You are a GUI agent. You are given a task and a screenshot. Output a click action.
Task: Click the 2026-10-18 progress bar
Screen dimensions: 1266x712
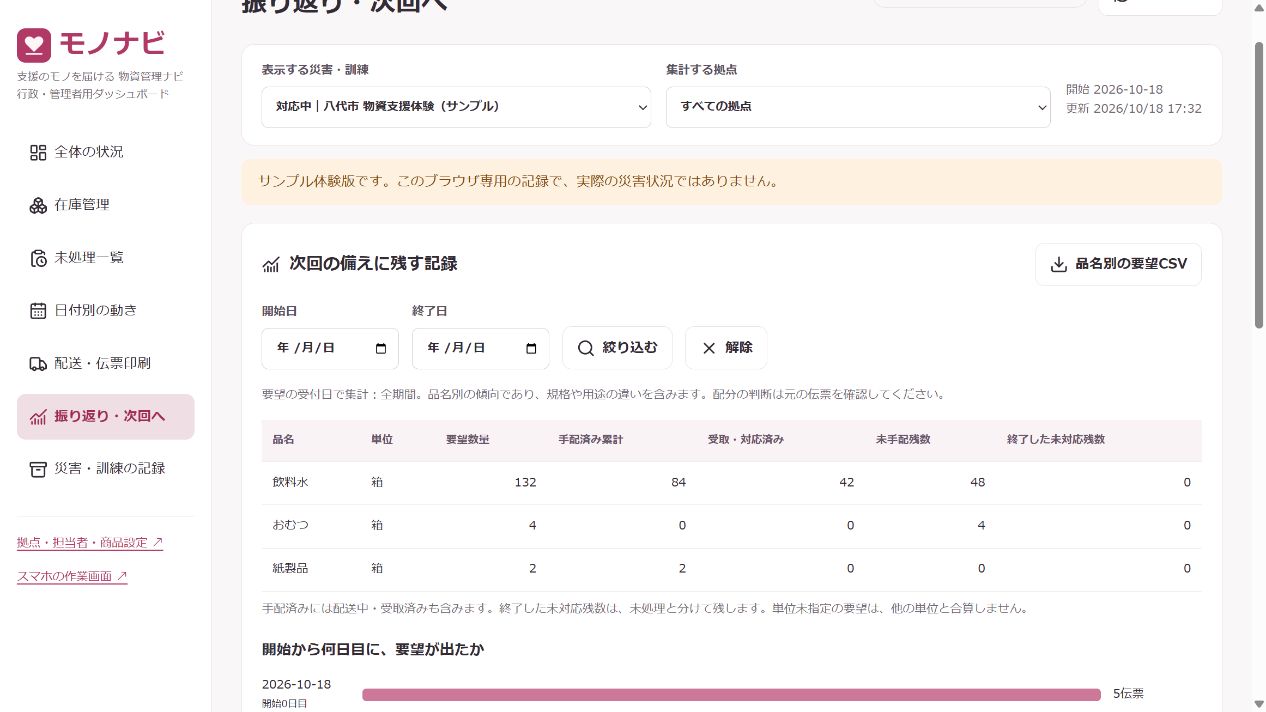(731, 695)
